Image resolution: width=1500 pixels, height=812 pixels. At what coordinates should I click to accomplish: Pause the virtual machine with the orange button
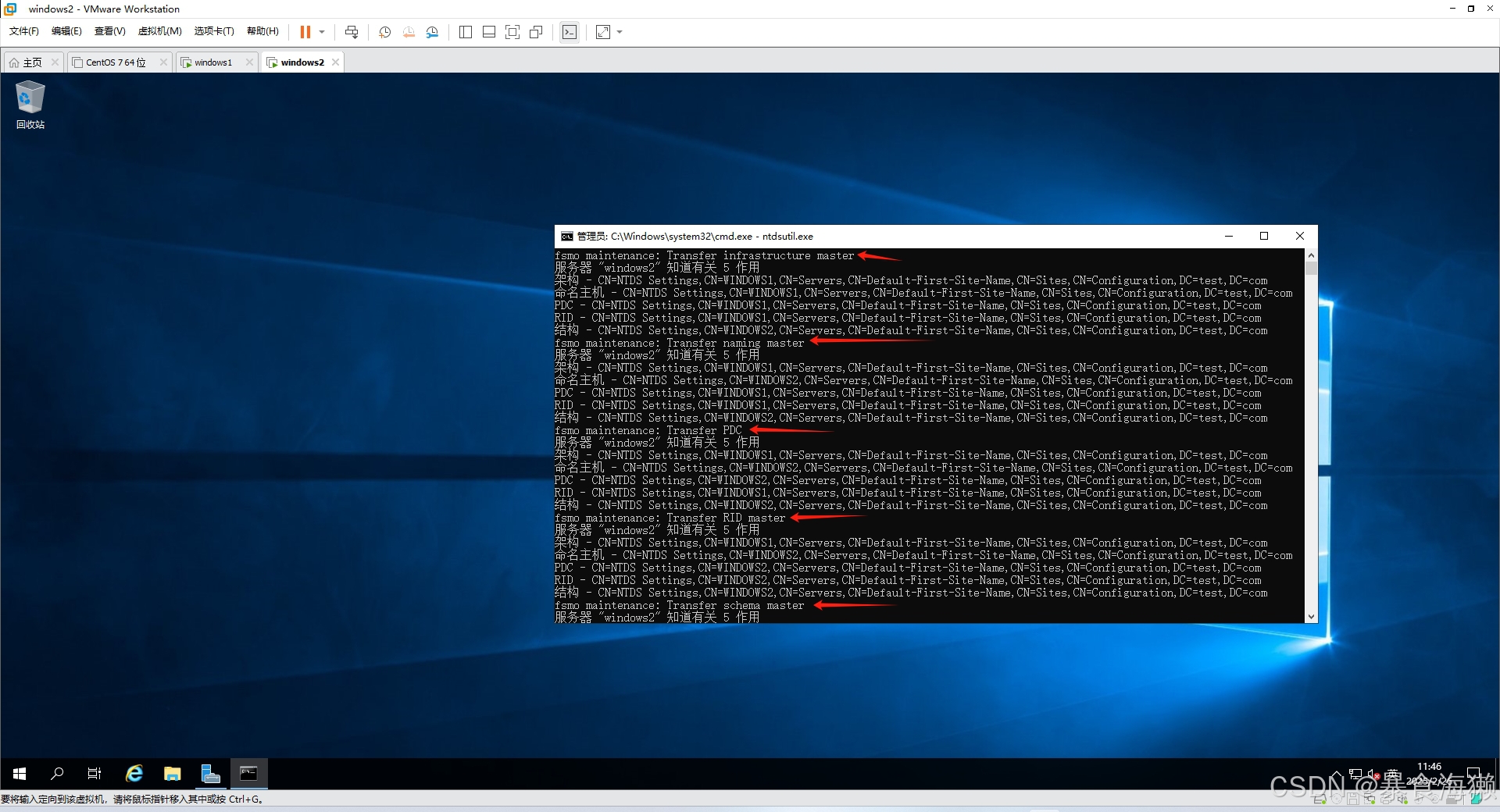click(x=305, y=32)
